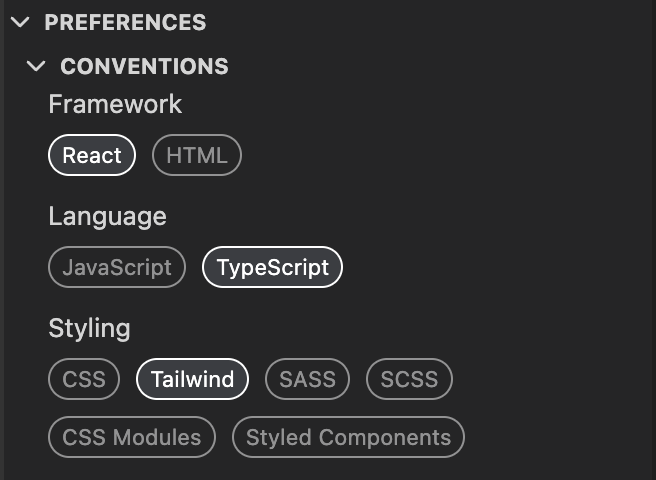Image resolution: width=656 pixels, height=480 pixels.
Task: Select React as the framework
Action: (x=92, y=155)
